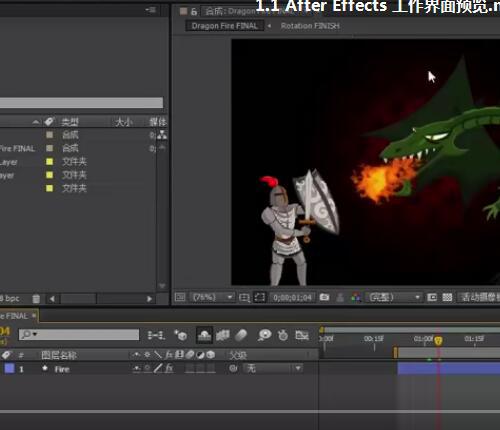Toggle effects fx switch on Fire layer

pyautogui.click(x=169, y=369)
